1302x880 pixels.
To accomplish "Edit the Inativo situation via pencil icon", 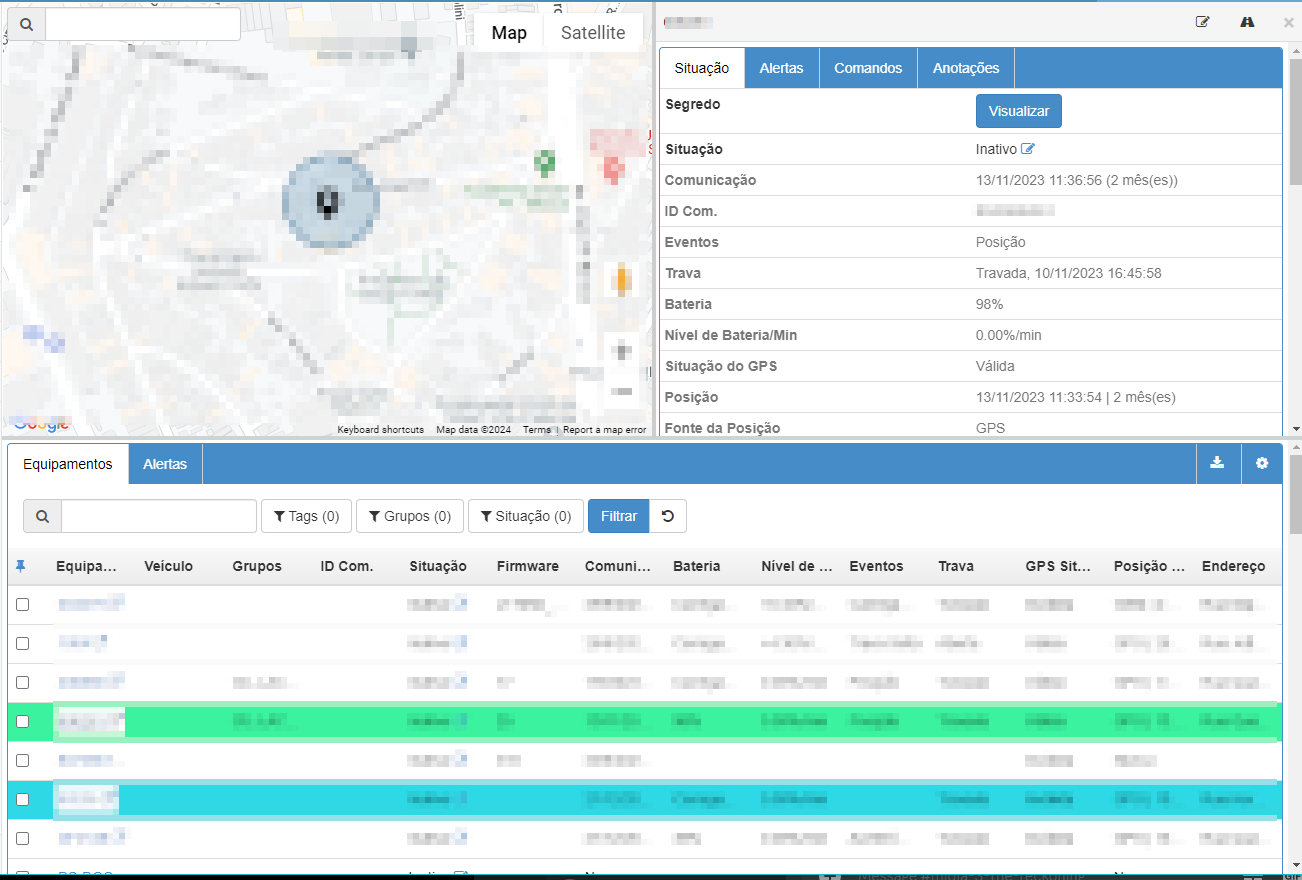I will [1027, 149].
